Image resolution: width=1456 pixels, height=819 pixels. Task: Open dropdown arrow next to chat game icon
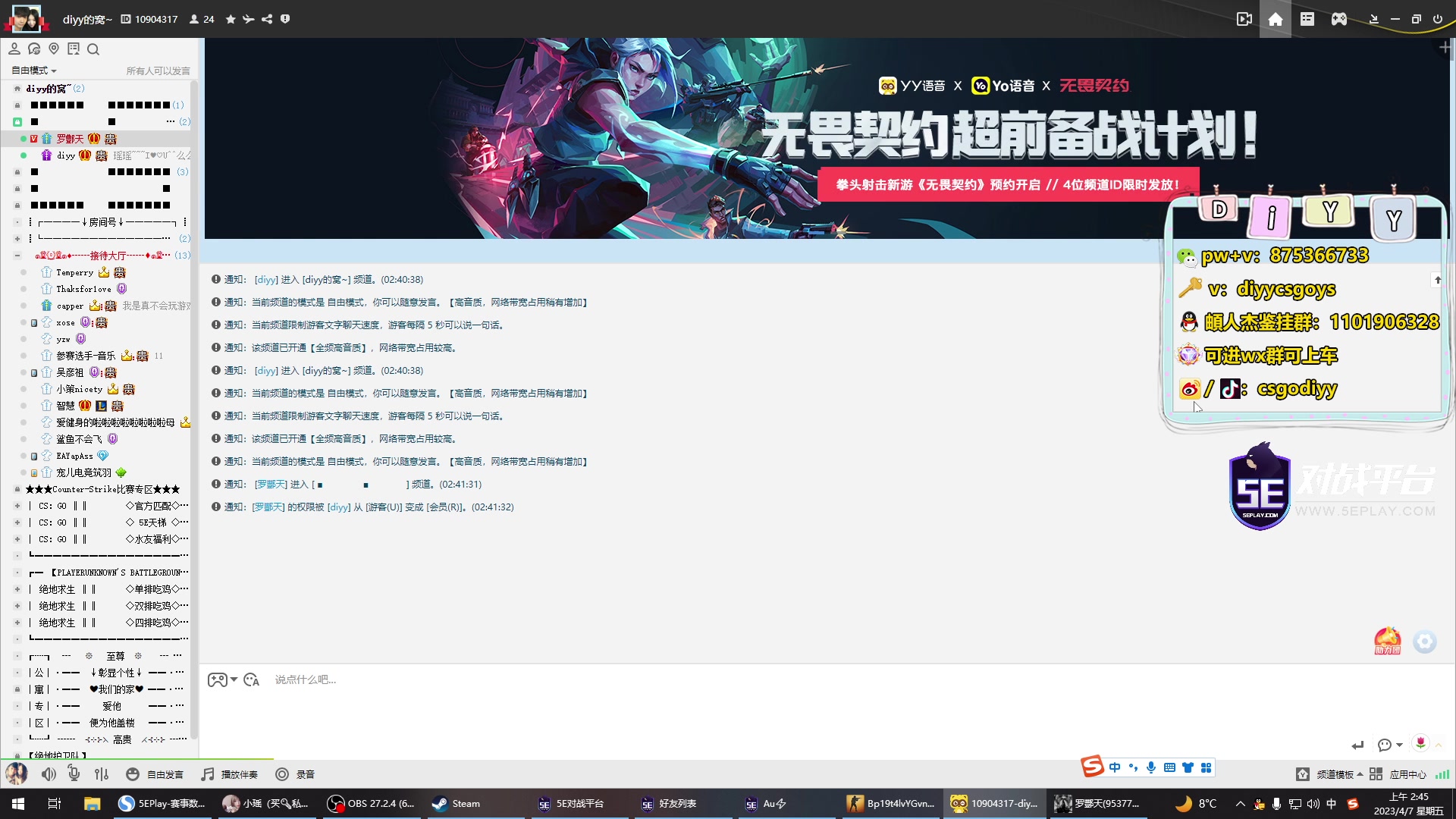coord(234,679)
